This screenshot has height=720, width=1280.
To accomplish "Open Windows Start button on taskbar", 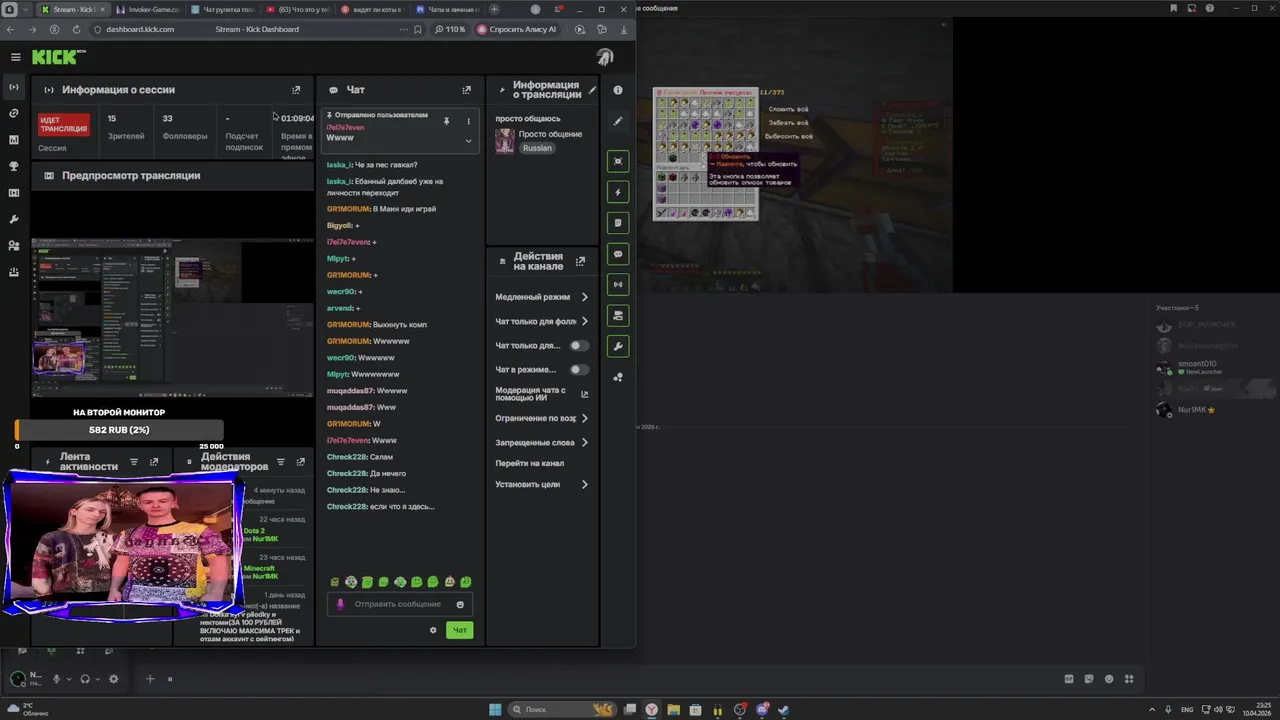I will pyautogui.click(x=495, y=709).
